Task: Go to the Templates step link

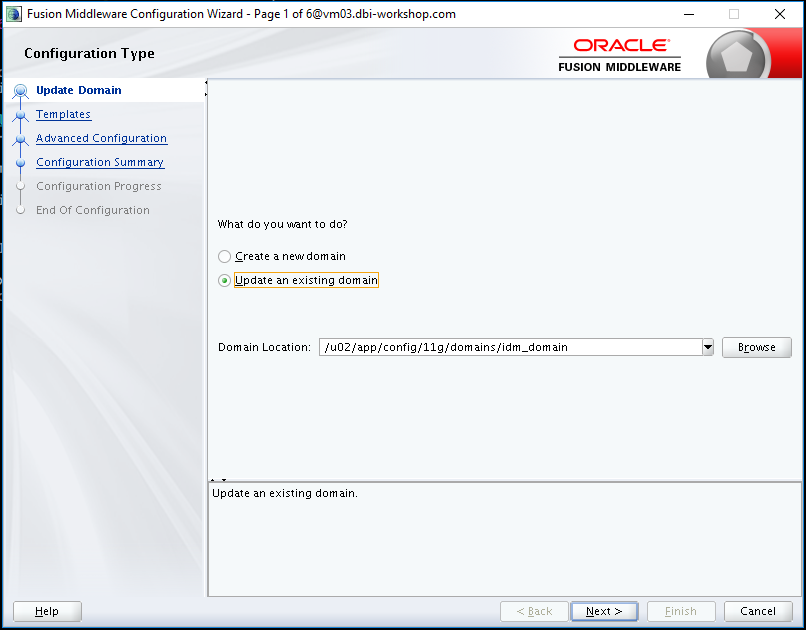Action: tap(63, 114)
